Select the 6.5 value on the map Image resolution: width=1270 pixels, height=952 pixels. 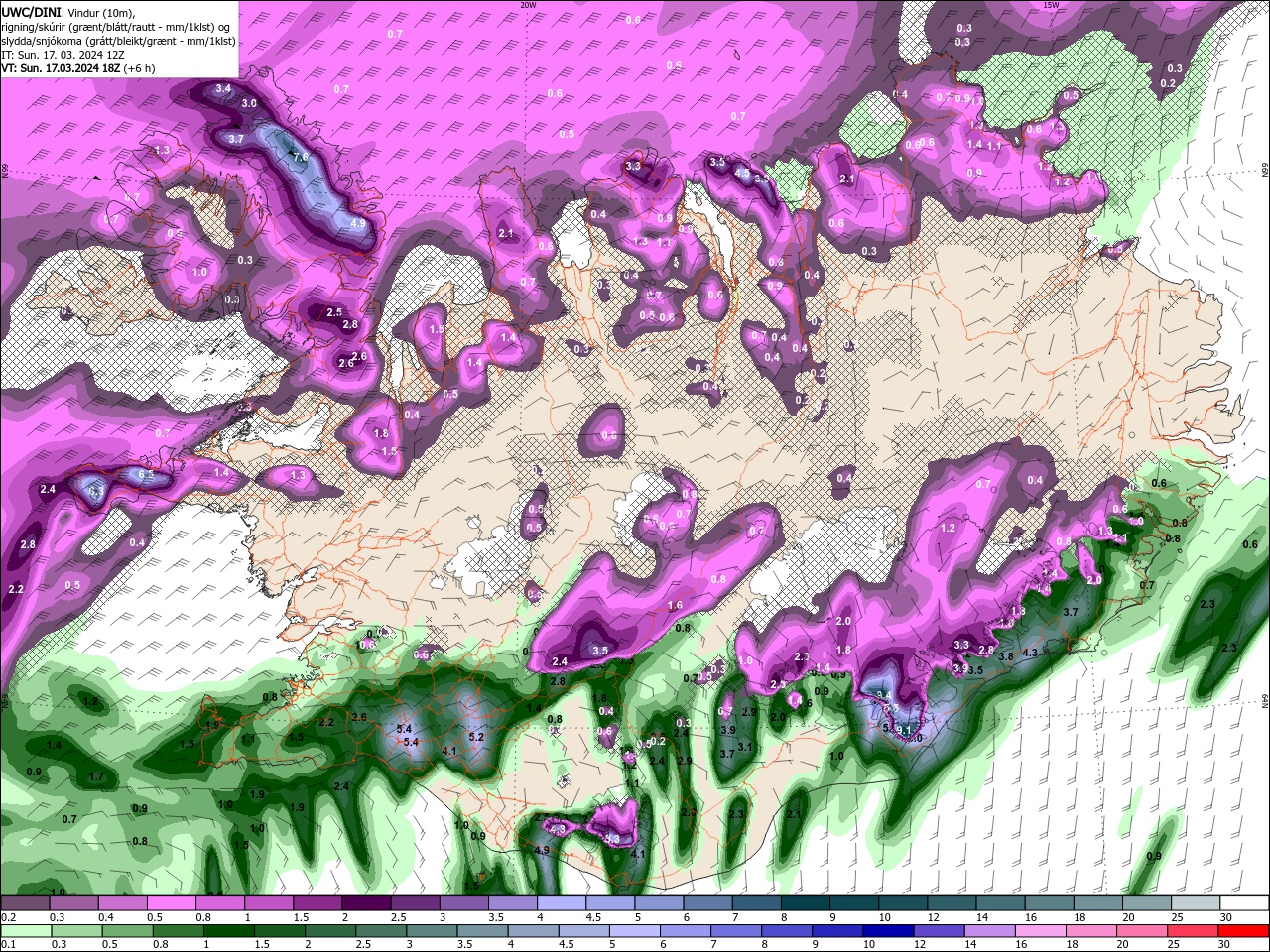tap(146, 475)
